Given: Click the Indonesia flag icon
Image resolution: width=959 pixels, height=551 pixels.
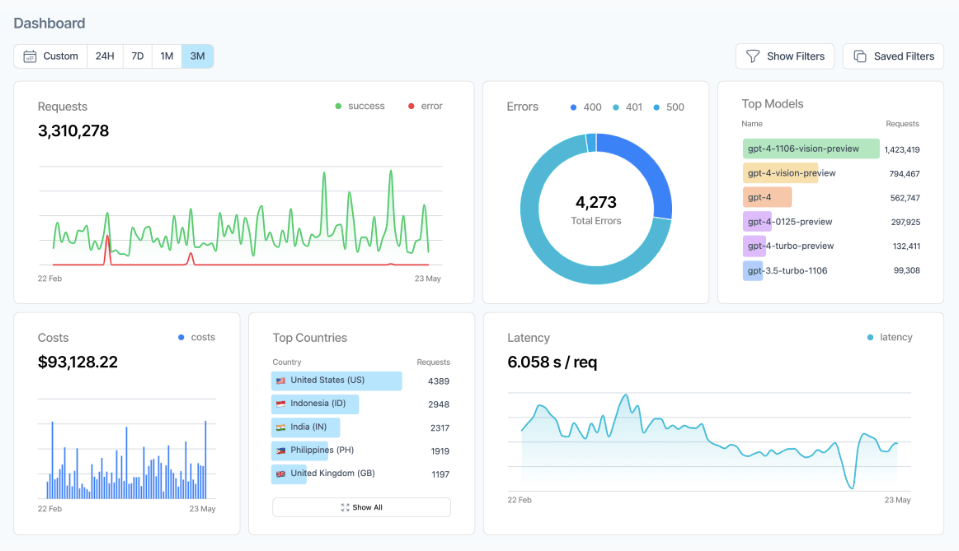Looking at the screenshot, I should (281, 404).
